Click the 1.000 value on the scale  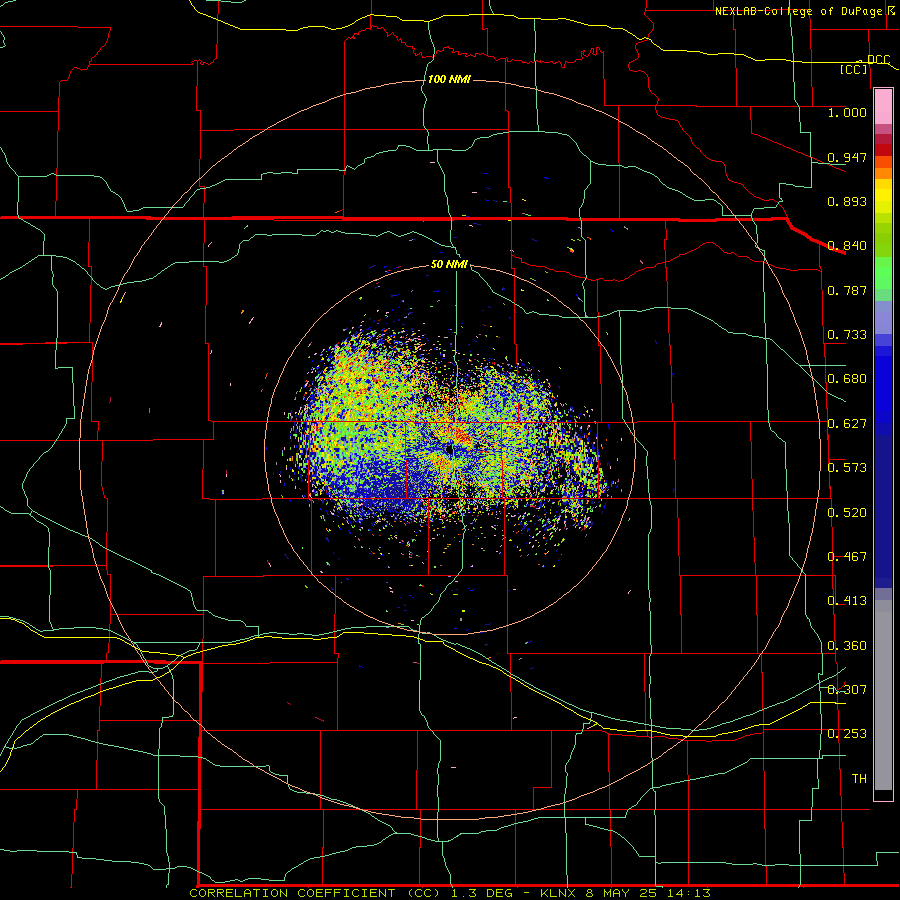pyautogui.click(x=847, y=113)
